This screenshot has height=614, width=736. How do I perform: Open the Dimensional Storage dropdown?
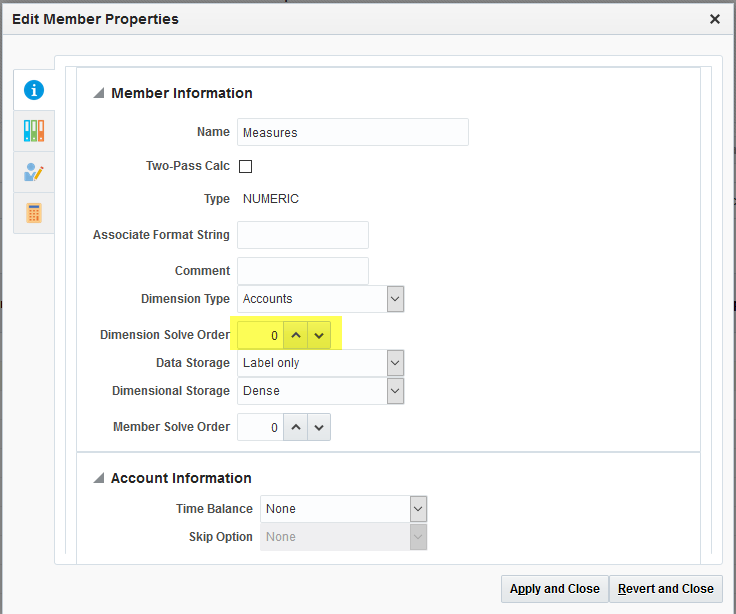click(x=395, y=391)
